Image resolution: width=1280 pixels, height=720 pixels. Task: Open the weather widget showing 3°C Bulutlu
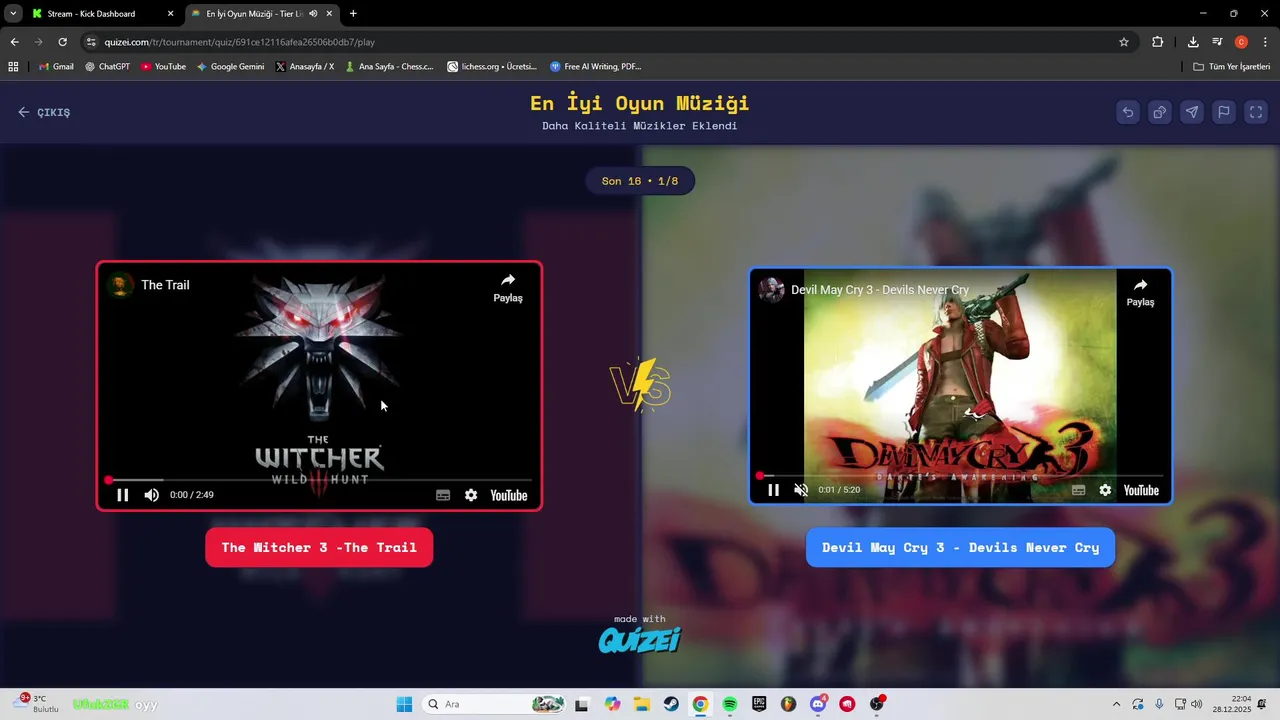tap(38, 704)
